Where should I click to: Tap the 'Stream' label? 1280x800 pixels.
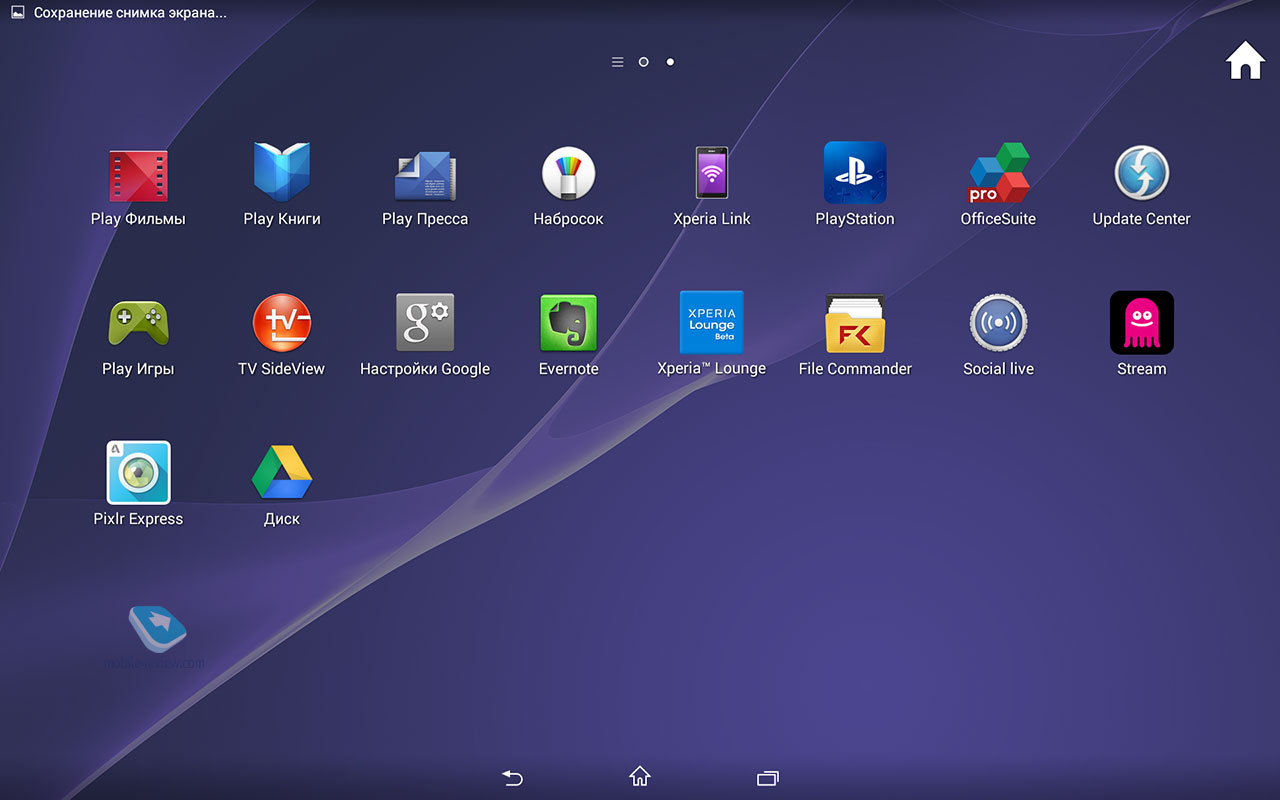pos(1141,369)
